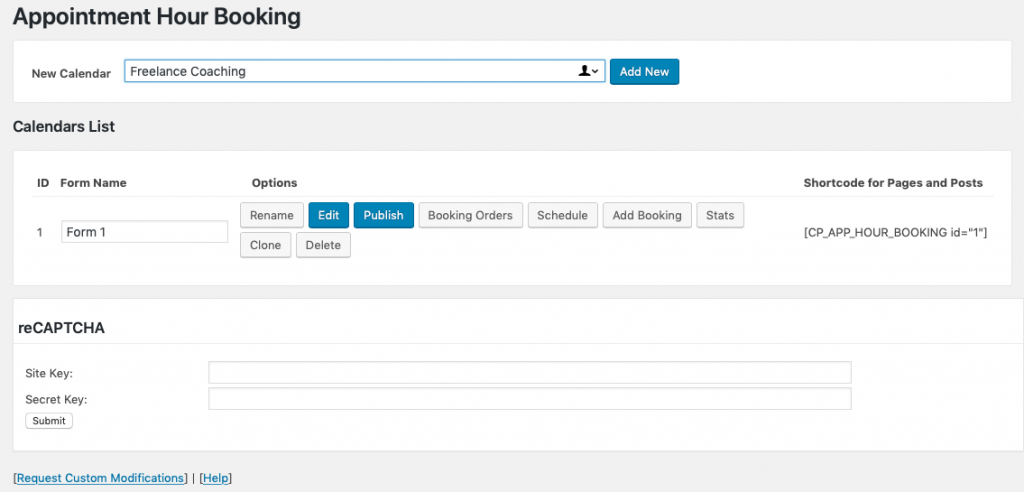Click the reCAPTCHA Secret Key input
This screenshot has height=492, width=1024.
tap(529, 399)
